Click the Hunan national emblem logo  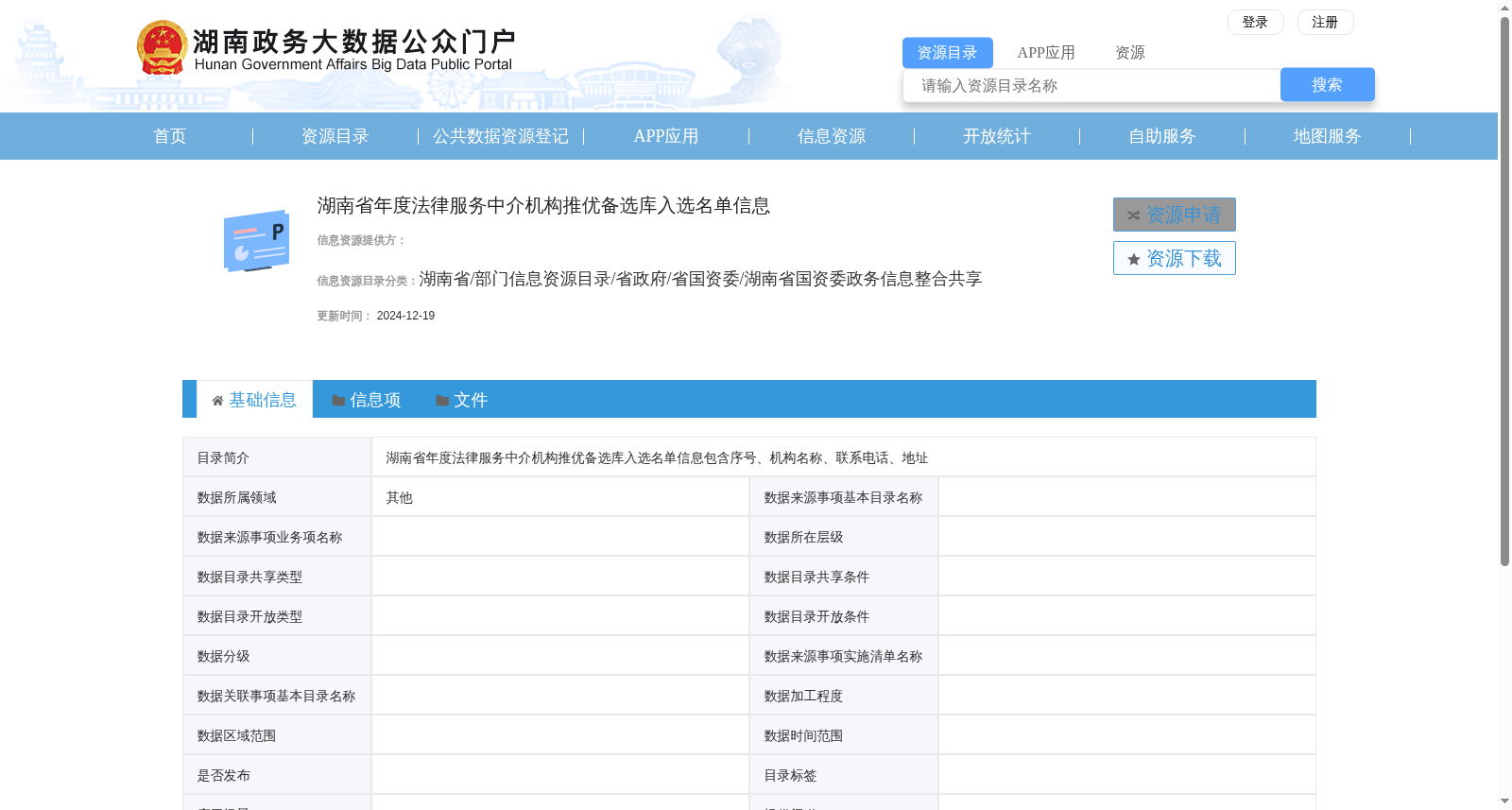tap(162, 47)
